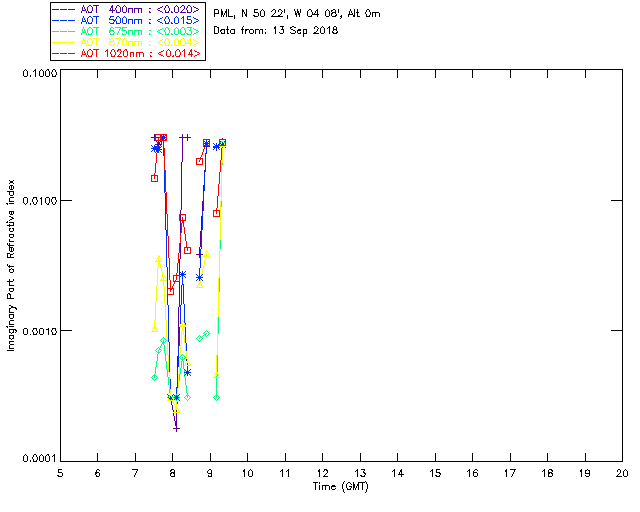Click the x-axis tick label 9
Image resolution: width=640 pixels, height=512 pixels.
[210, 473]
